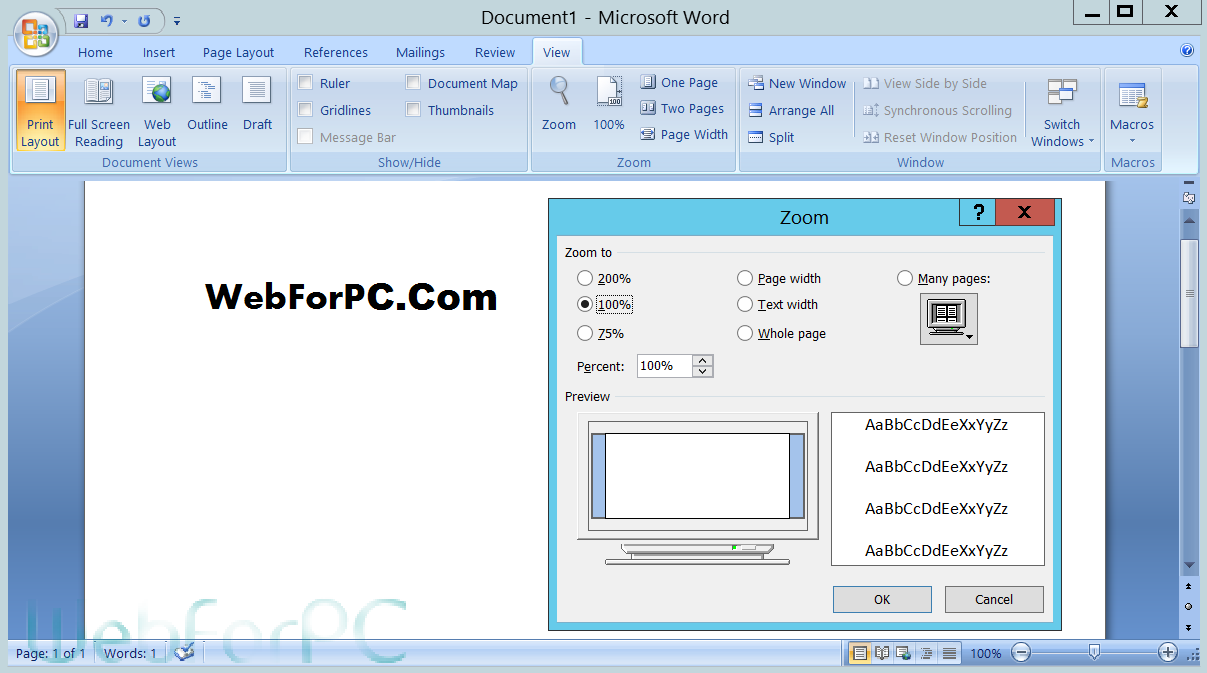
Task: Select the Page width radio option
Action: point(745,279)
